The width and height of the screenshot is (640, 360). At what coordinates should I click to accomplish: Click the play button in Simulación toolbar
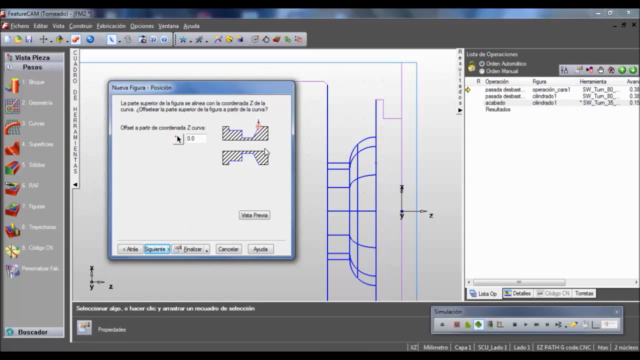(x=526, y=324)
